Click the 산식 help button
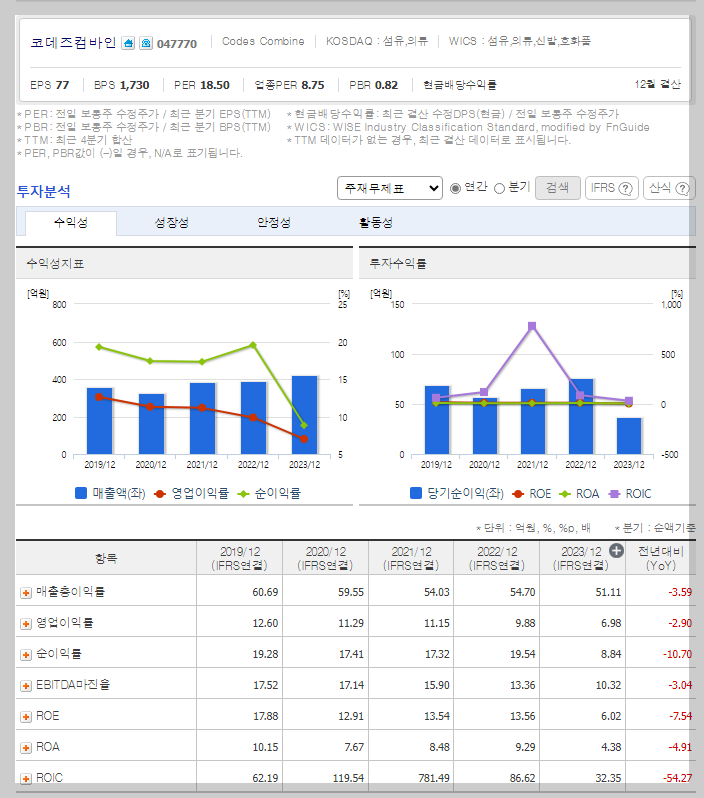 pyautogui.click(x=669, y=188)
